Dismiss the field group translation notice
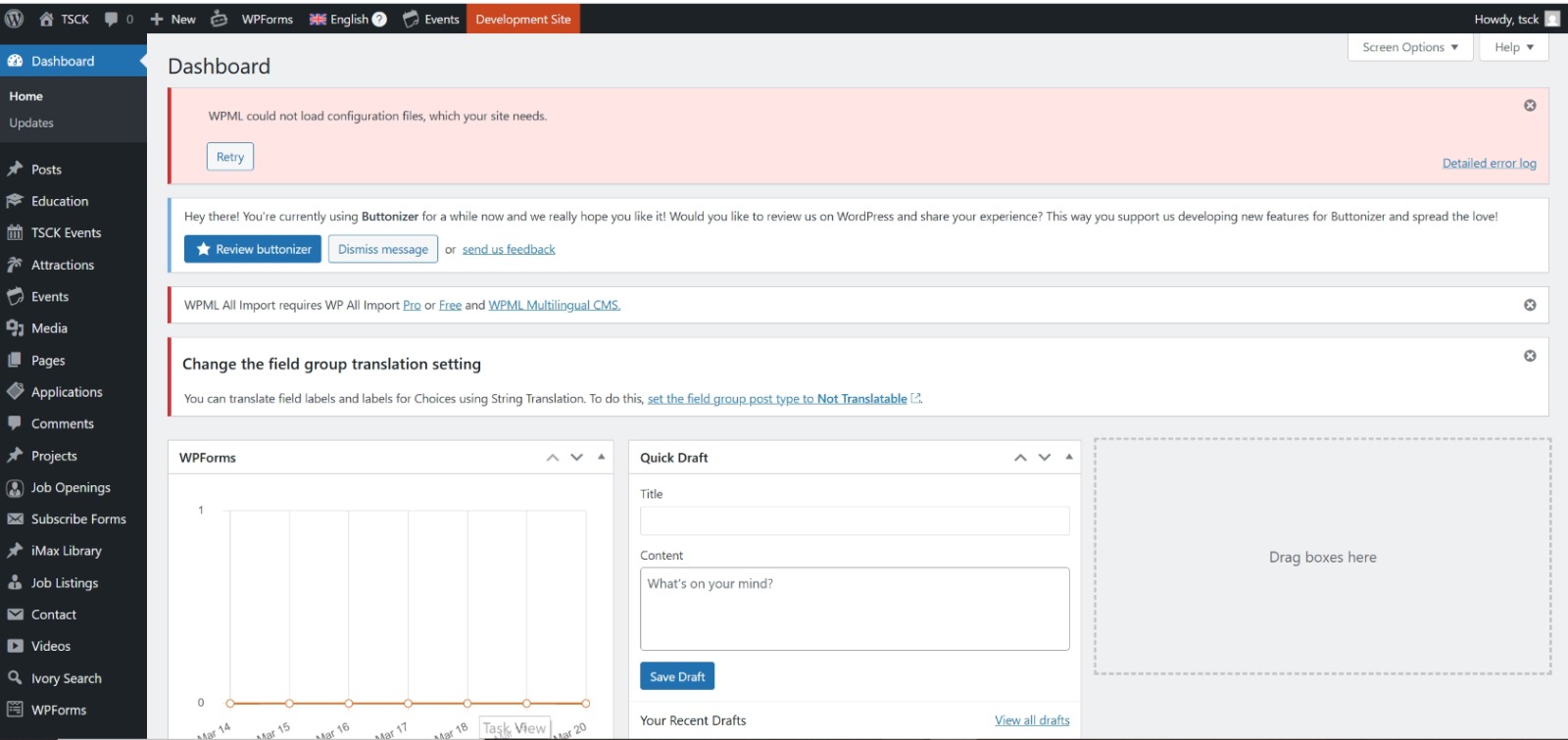The height and width of the screenshot is (740, 1568). tap(1530, 356)
